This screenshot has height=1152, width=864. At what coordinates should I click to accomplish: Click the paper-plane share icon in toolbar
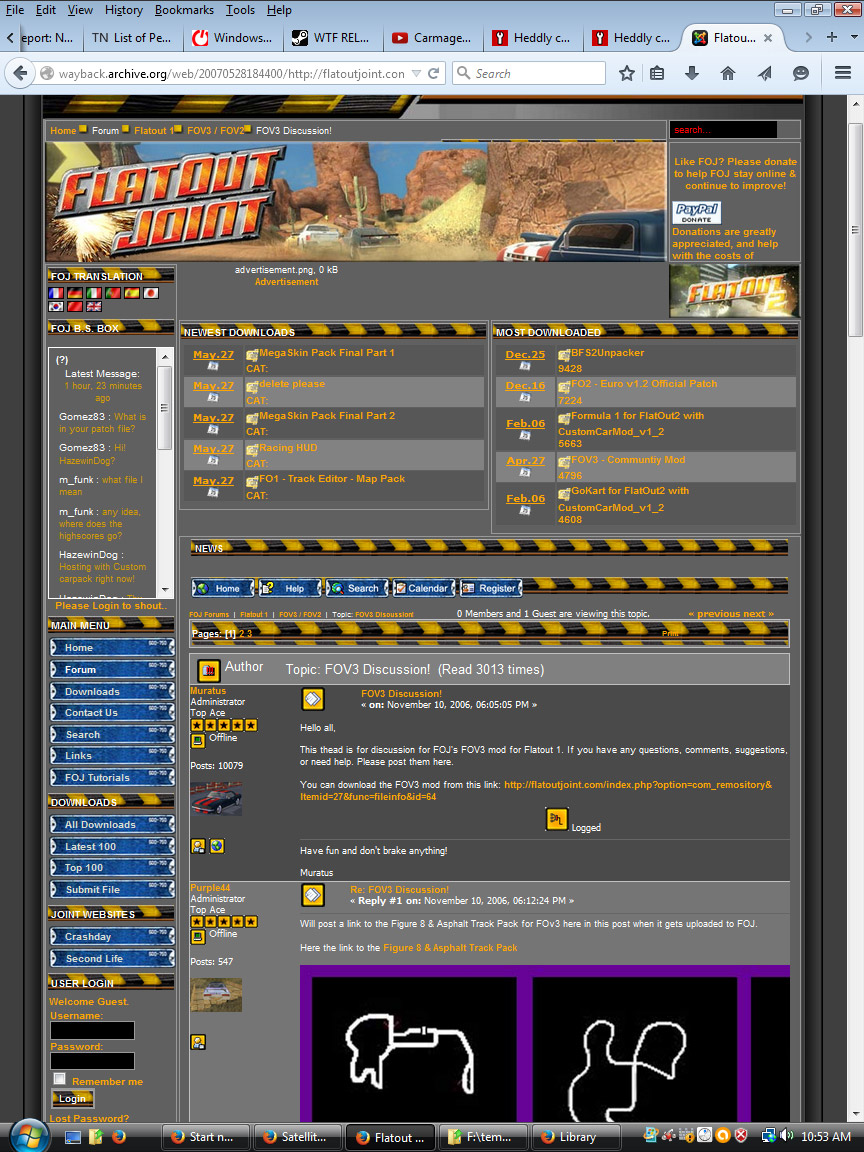(x=765, y=73)
